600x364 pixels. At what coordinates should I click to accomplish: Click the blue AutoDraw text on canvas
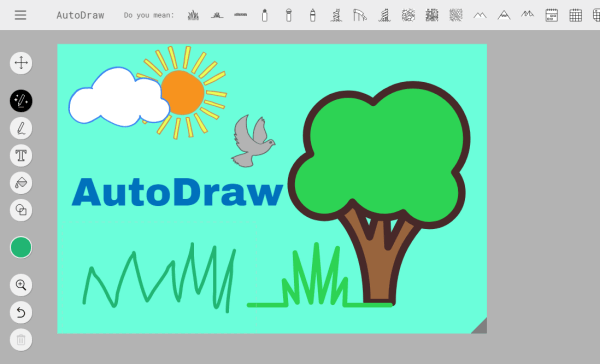[177, 192]
